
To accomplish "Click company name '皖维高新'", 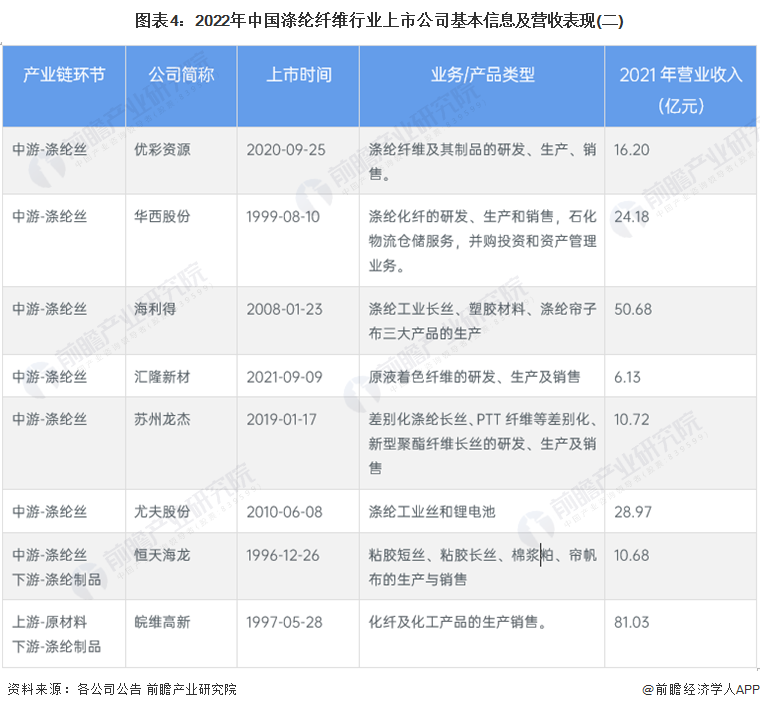I will [162, 622].
